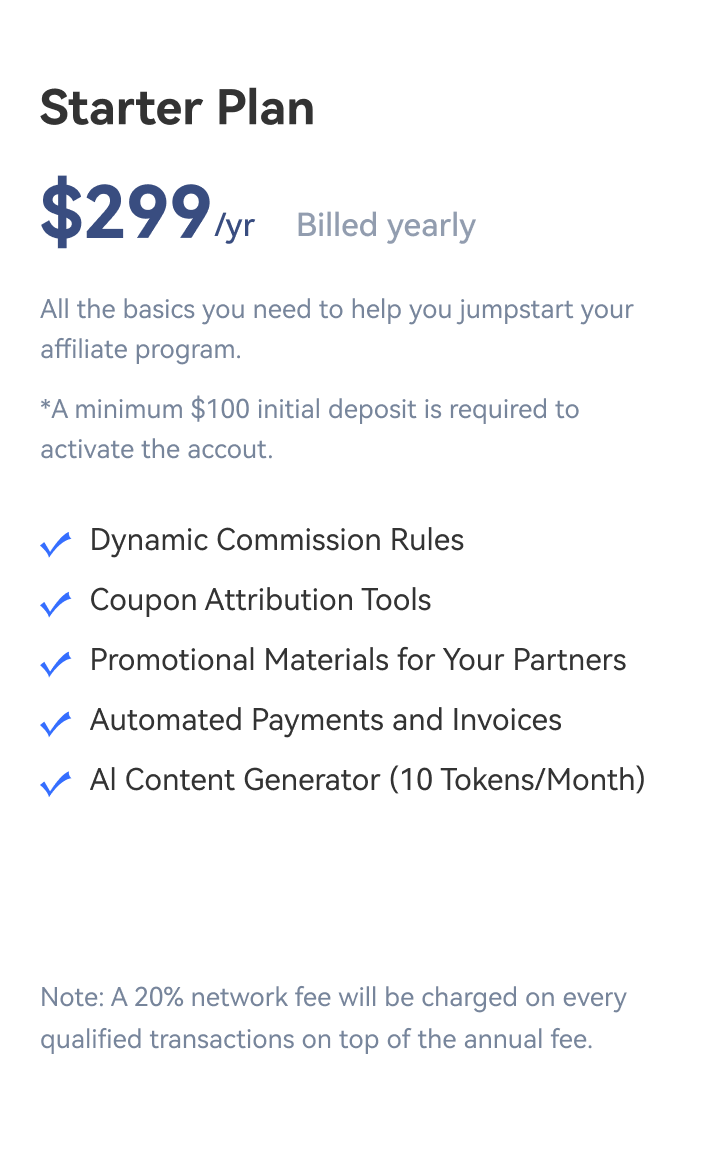Click the "activate the accout" line
Image resolution: width=714 pixels, height=1150 pixels.
coord(156,449)
